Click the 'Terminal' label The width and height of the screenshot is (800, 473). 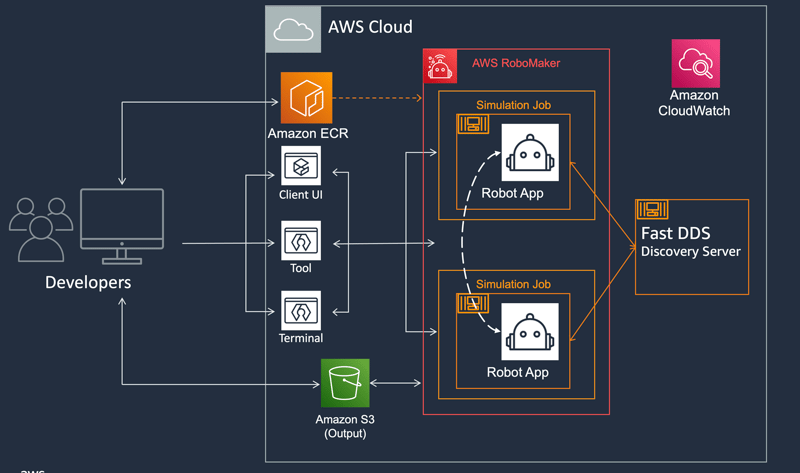click(x=301, y=338)
